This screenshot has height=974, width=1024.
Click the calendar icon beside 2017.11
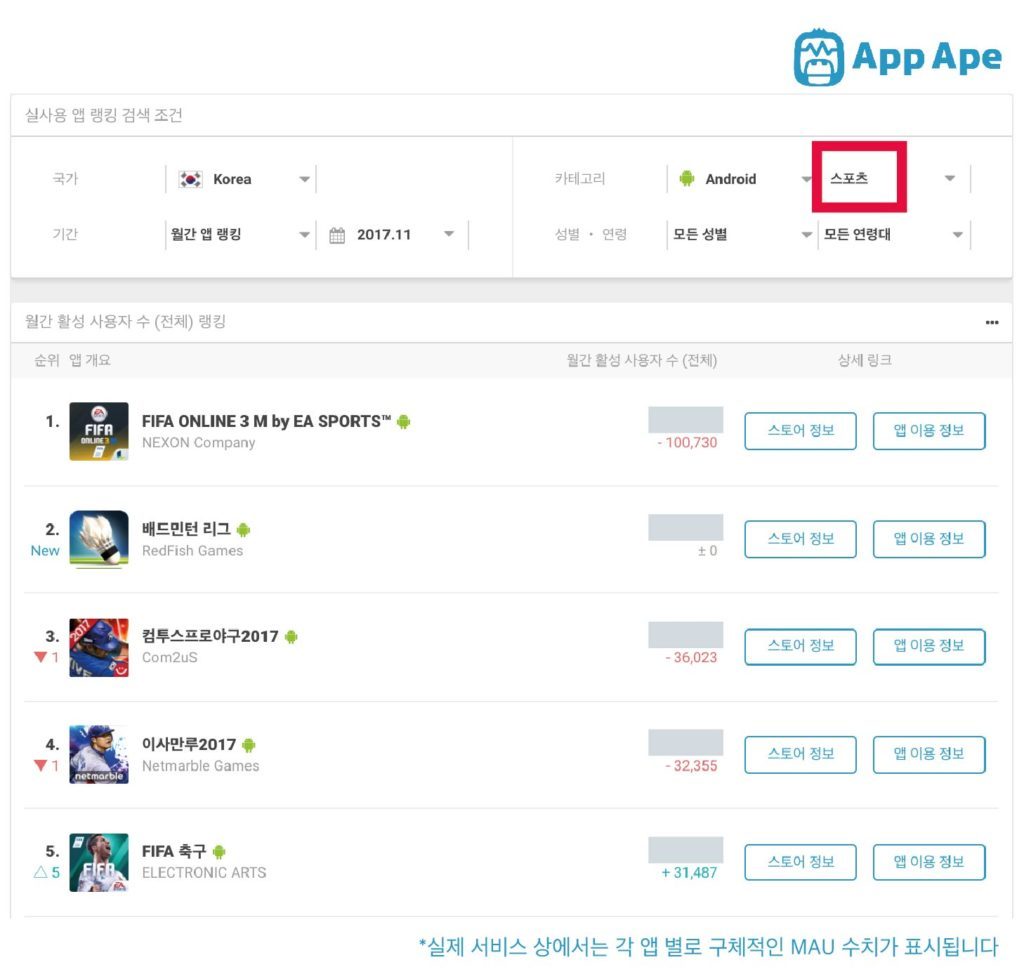pos(337,235)
